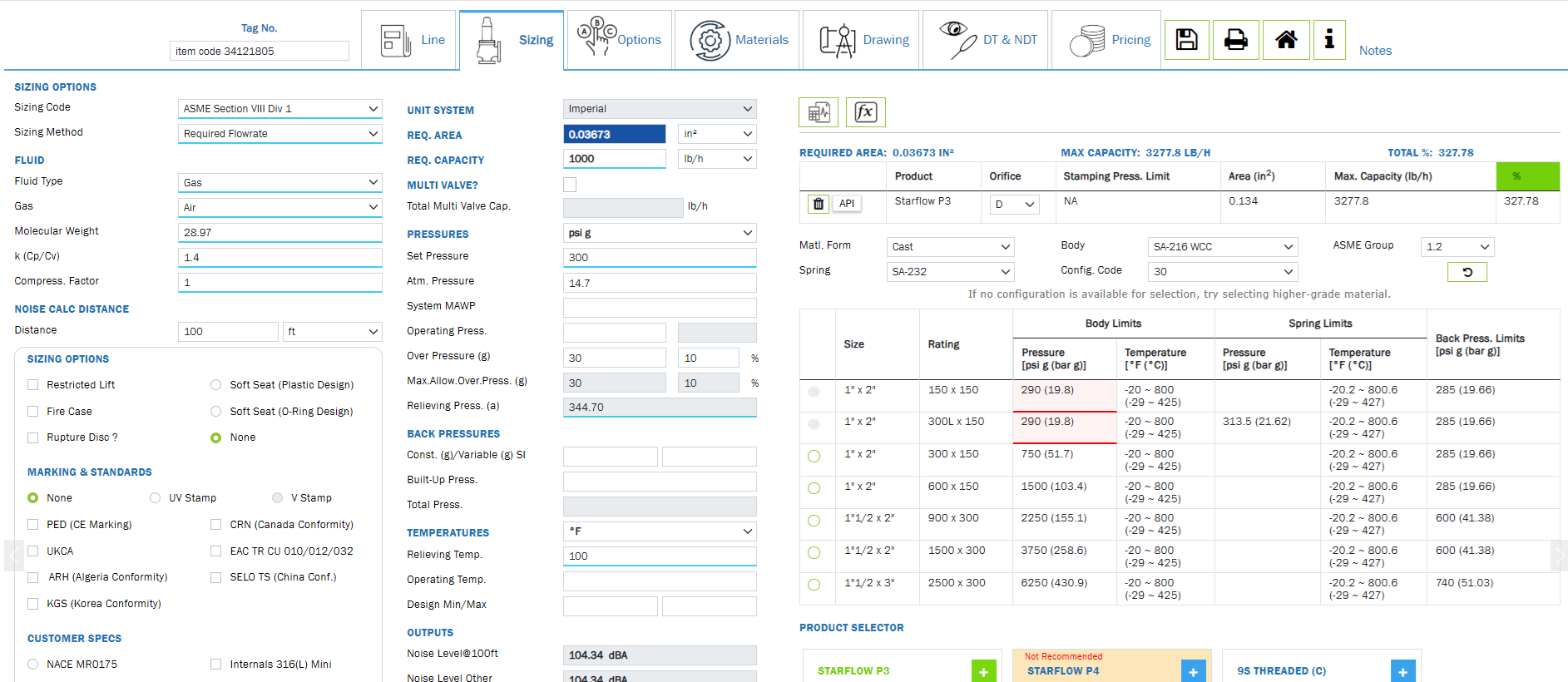Change the Req. Capacity lb/h unit
The image size is (1568, 682).
coord(717,159)
